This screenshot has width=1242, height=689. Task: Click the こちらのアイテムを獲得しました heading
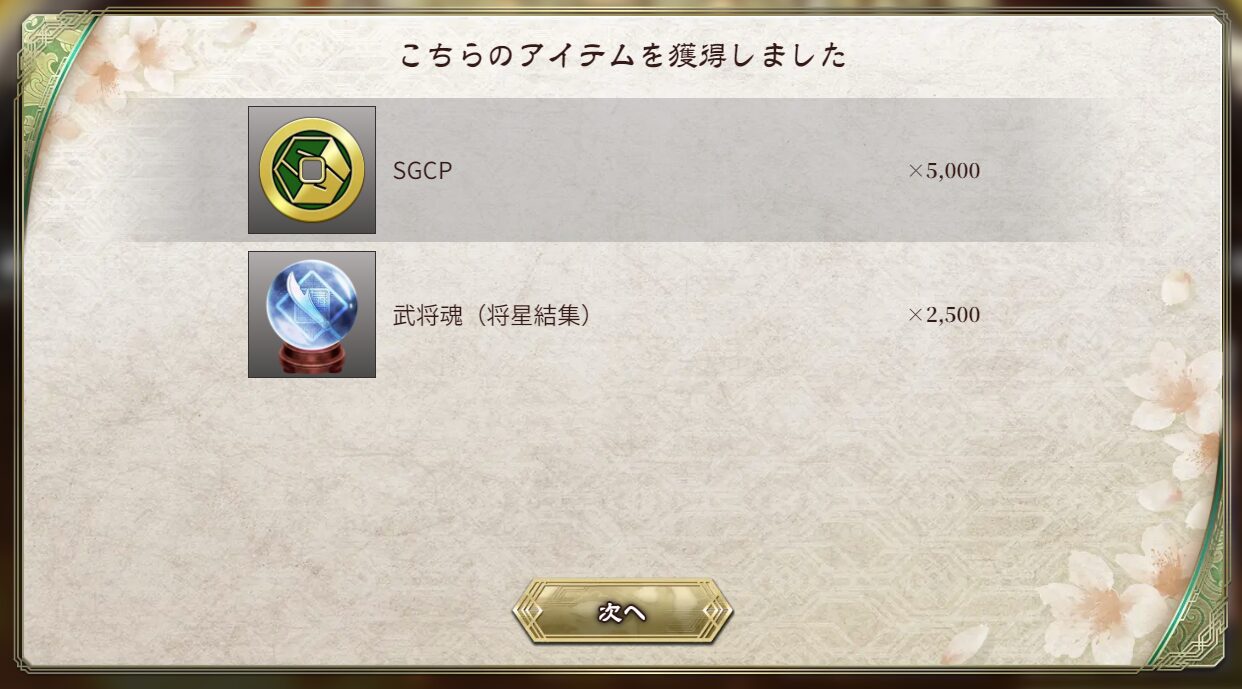622,56
